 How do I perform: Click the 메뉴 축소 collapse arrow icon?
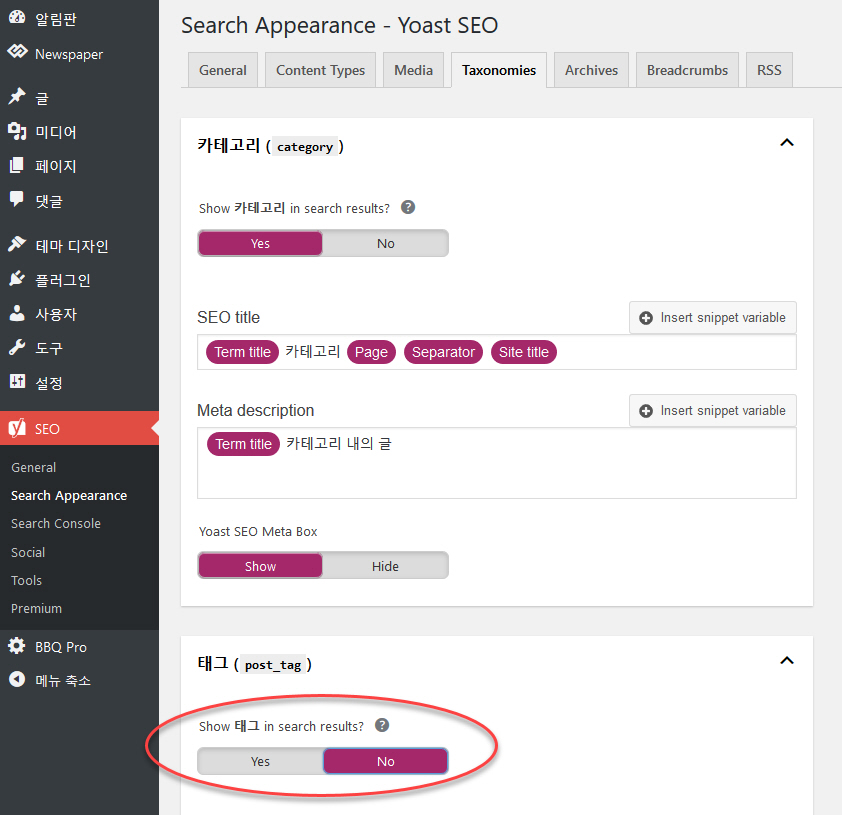pos(17,679)
